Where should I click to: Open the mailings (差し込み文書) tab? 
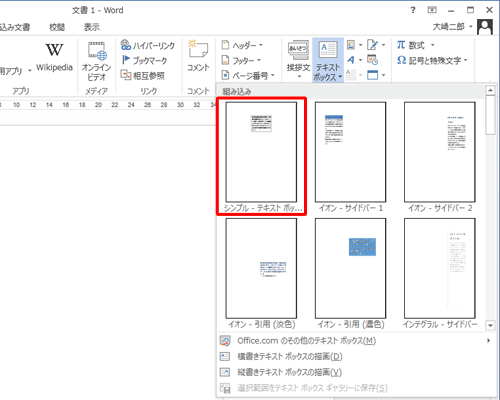click(x=15, y=27)
